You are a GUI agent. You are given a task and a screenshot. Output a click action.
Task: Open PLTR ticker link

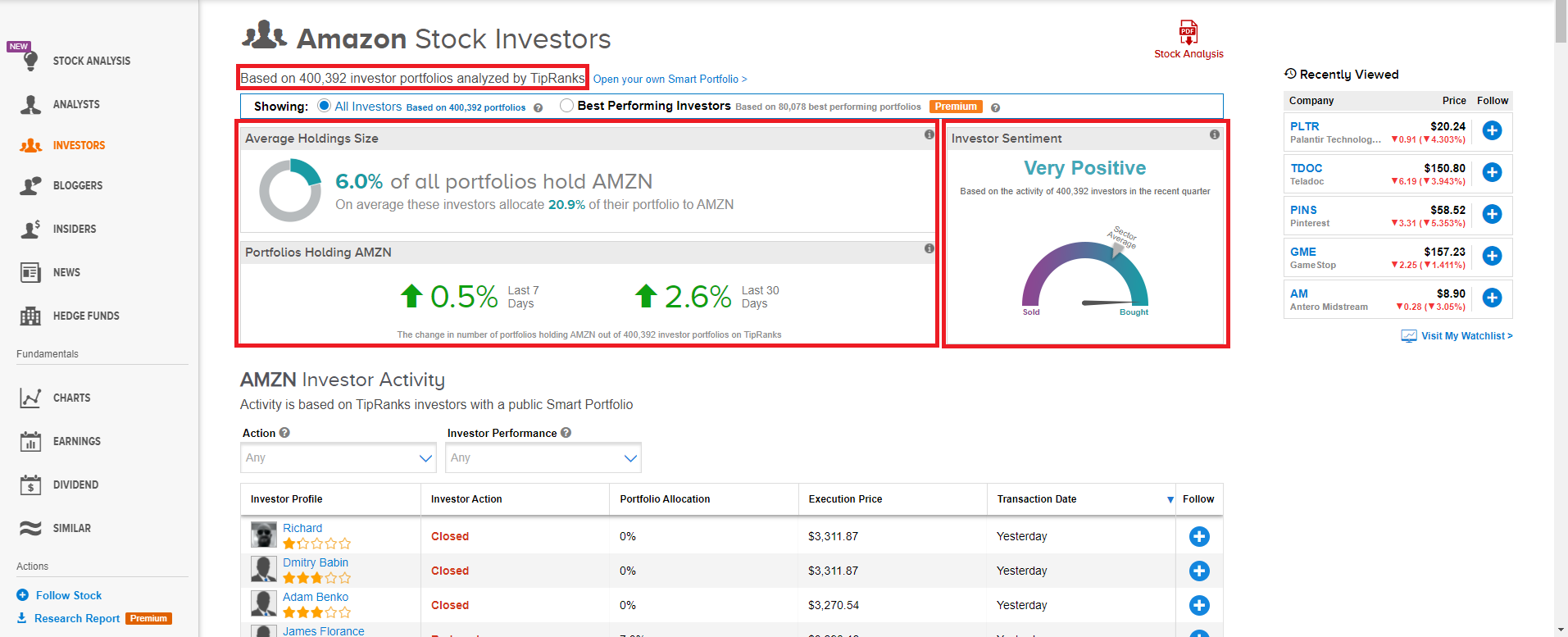coord(1305,126)
